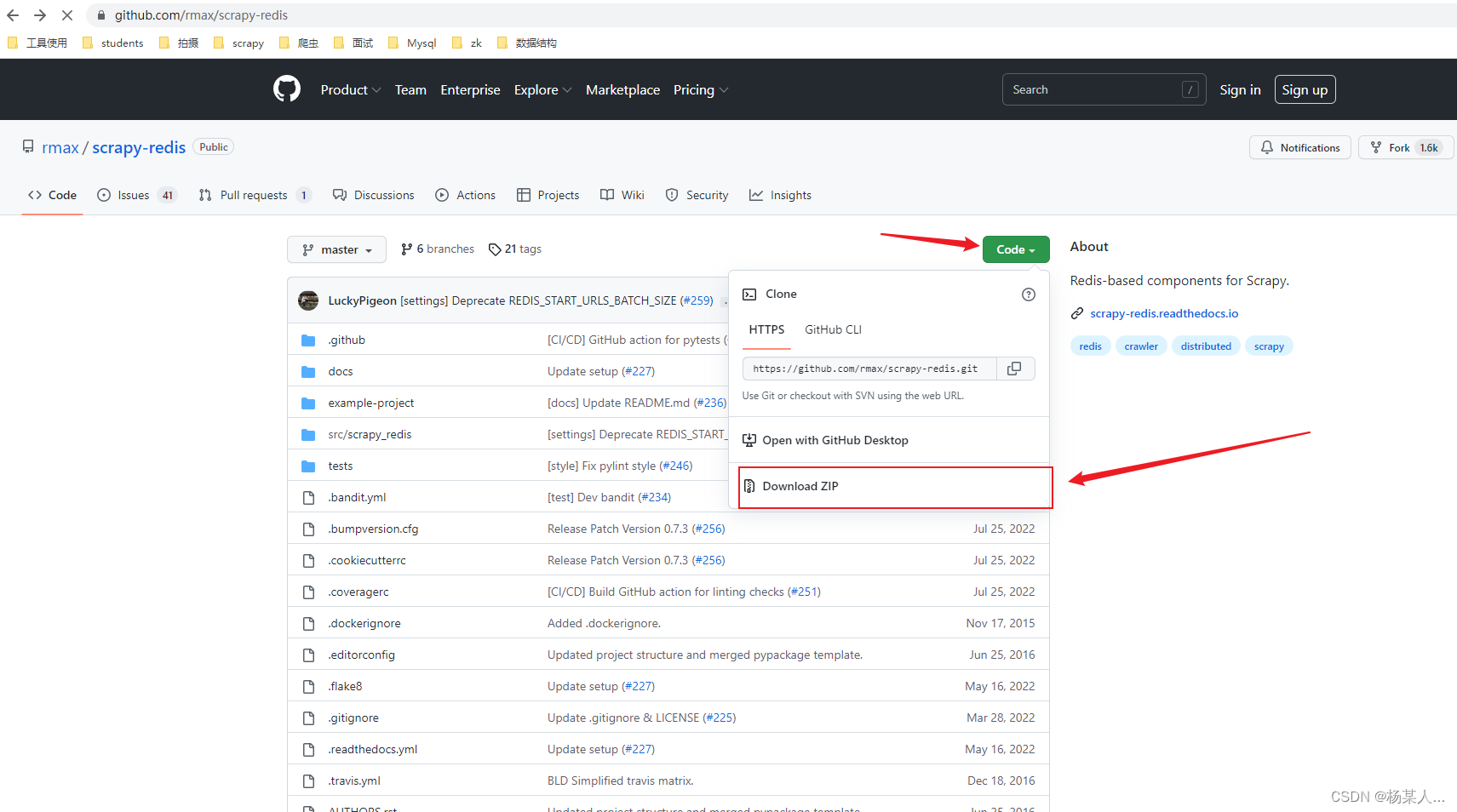The width and height of the screenshot is (1457, 812).
Task: Click the GitHub Desktop icon
Action: pyautogui.click(x=749, y=440)
